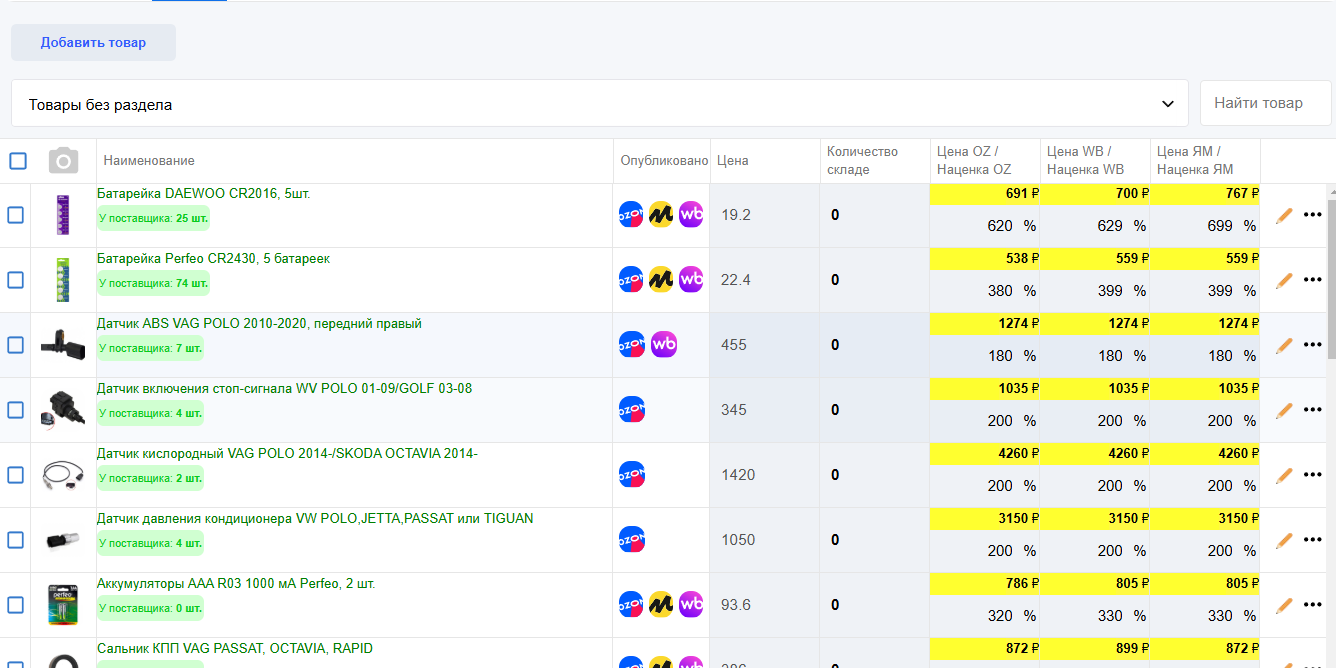The image size is (1336, 668).
Task: Click Yandex Market icon for Батарейка Perfeo CR2430
Action: click(x=660, y=280)
